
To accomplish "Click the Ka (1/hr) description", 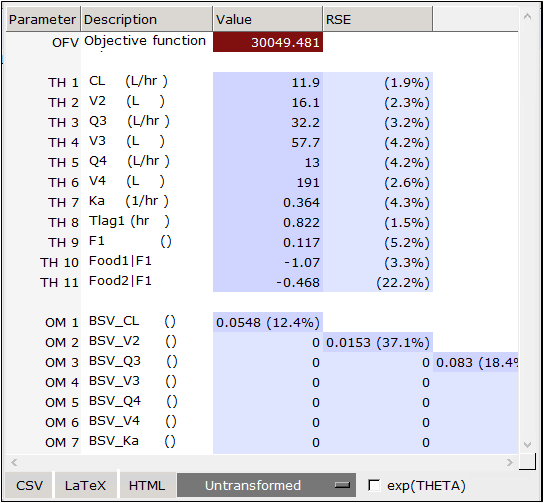I will [x=128, y=201].
